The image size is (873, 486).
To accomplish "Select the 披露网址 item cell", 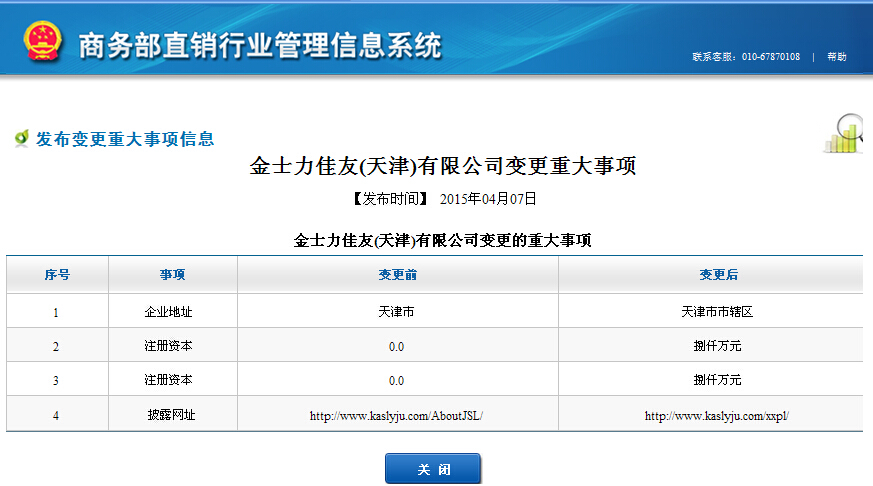I will [171, 415].
